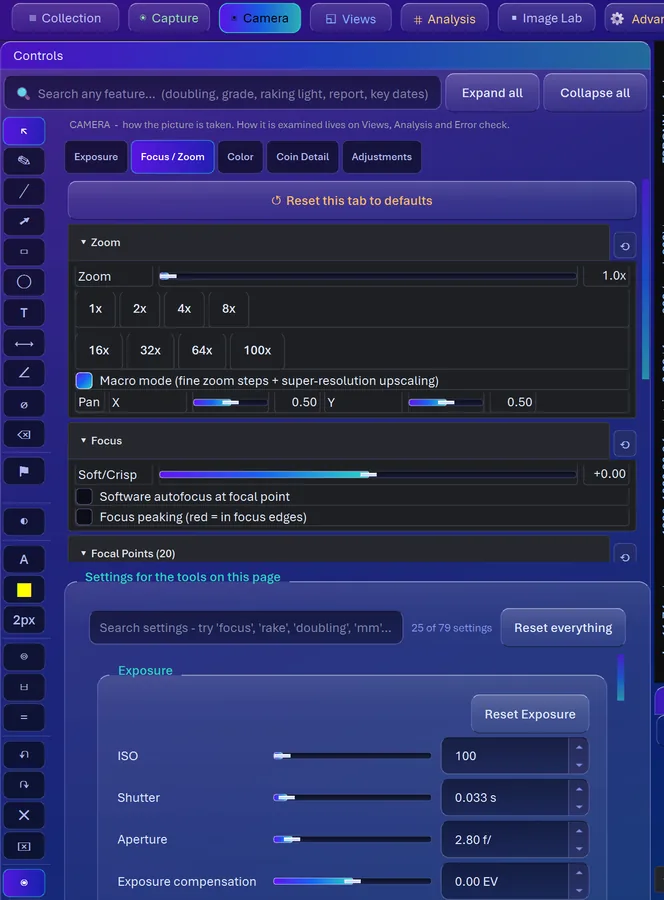Decrease the ISO value with down stepper
This screenshot has height=900, width=664.
[578, 765]
